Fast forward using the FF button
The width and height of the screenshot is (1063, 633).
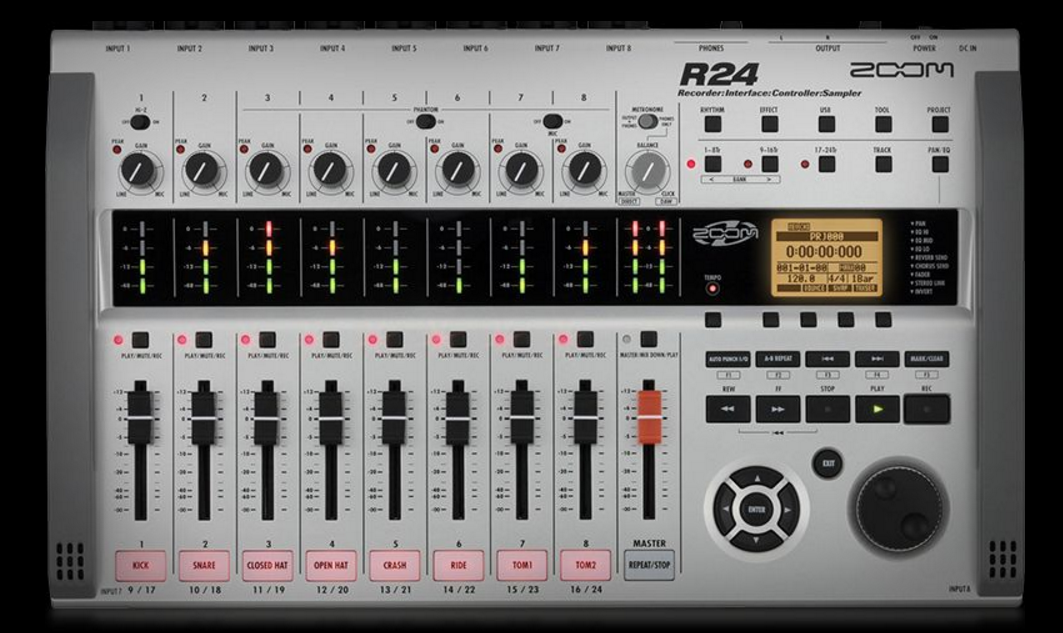point(778,409)
